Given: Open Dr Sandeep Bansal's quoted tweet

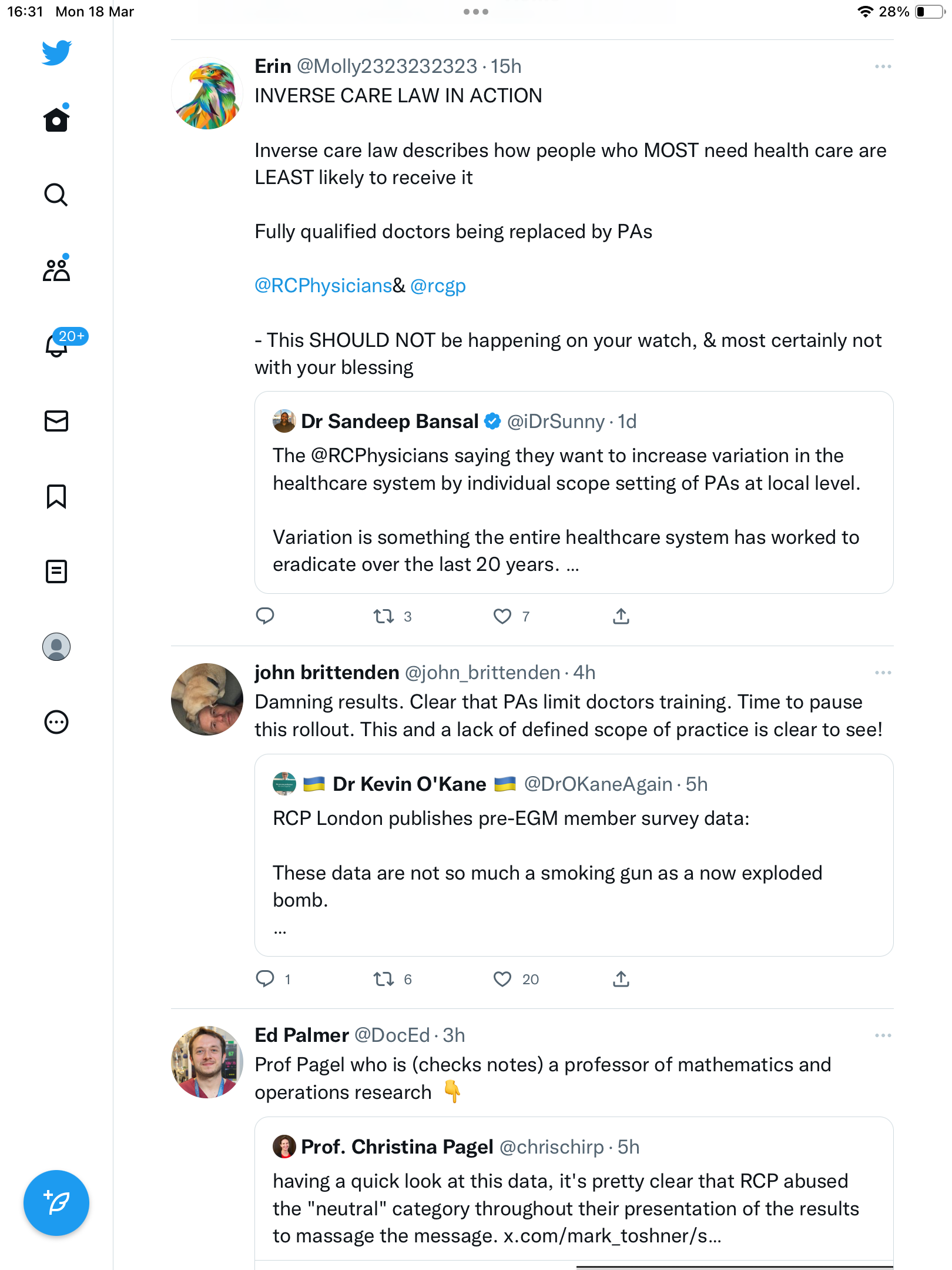Looking at the screenshot, I should point(574,492).
